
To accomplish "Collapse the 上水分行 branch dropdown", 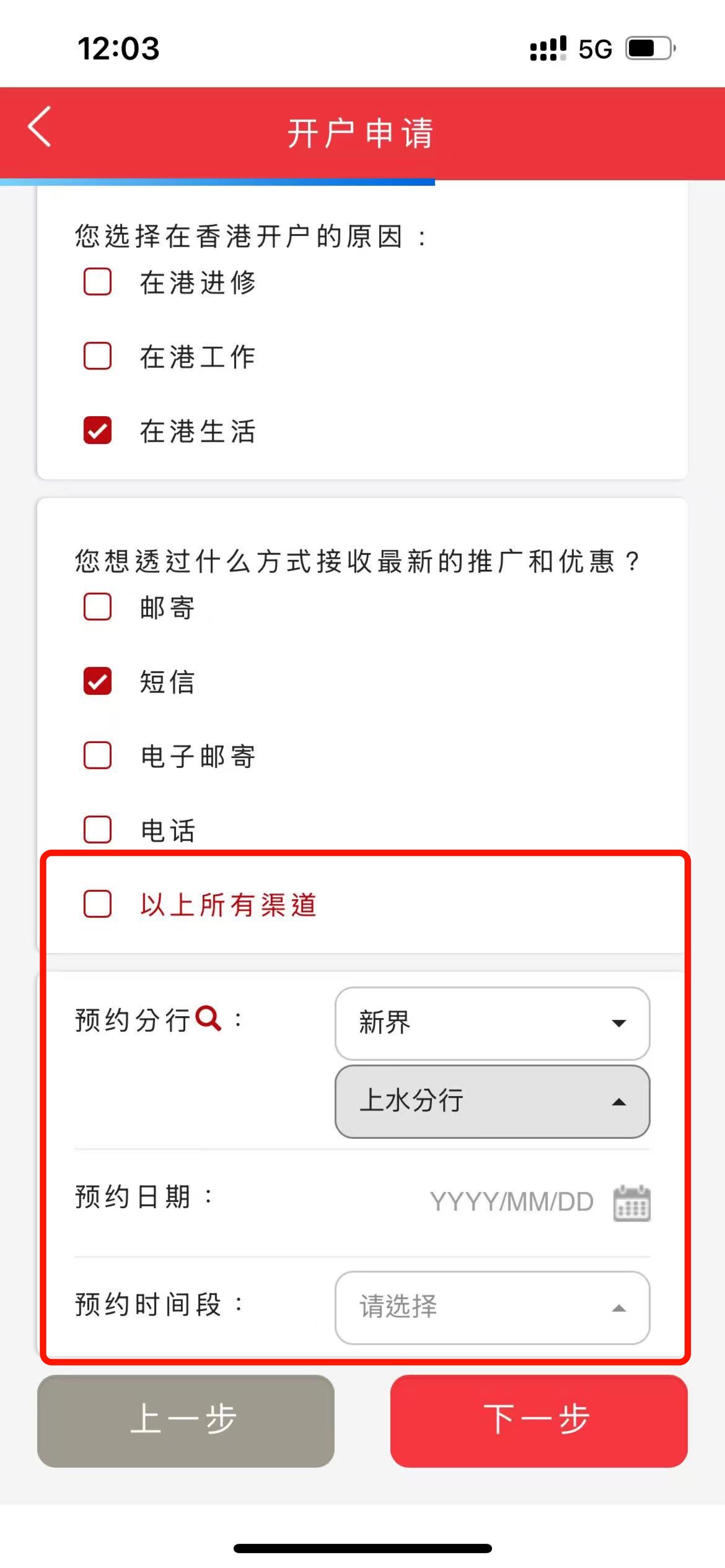I will [x=491, y=1102].
